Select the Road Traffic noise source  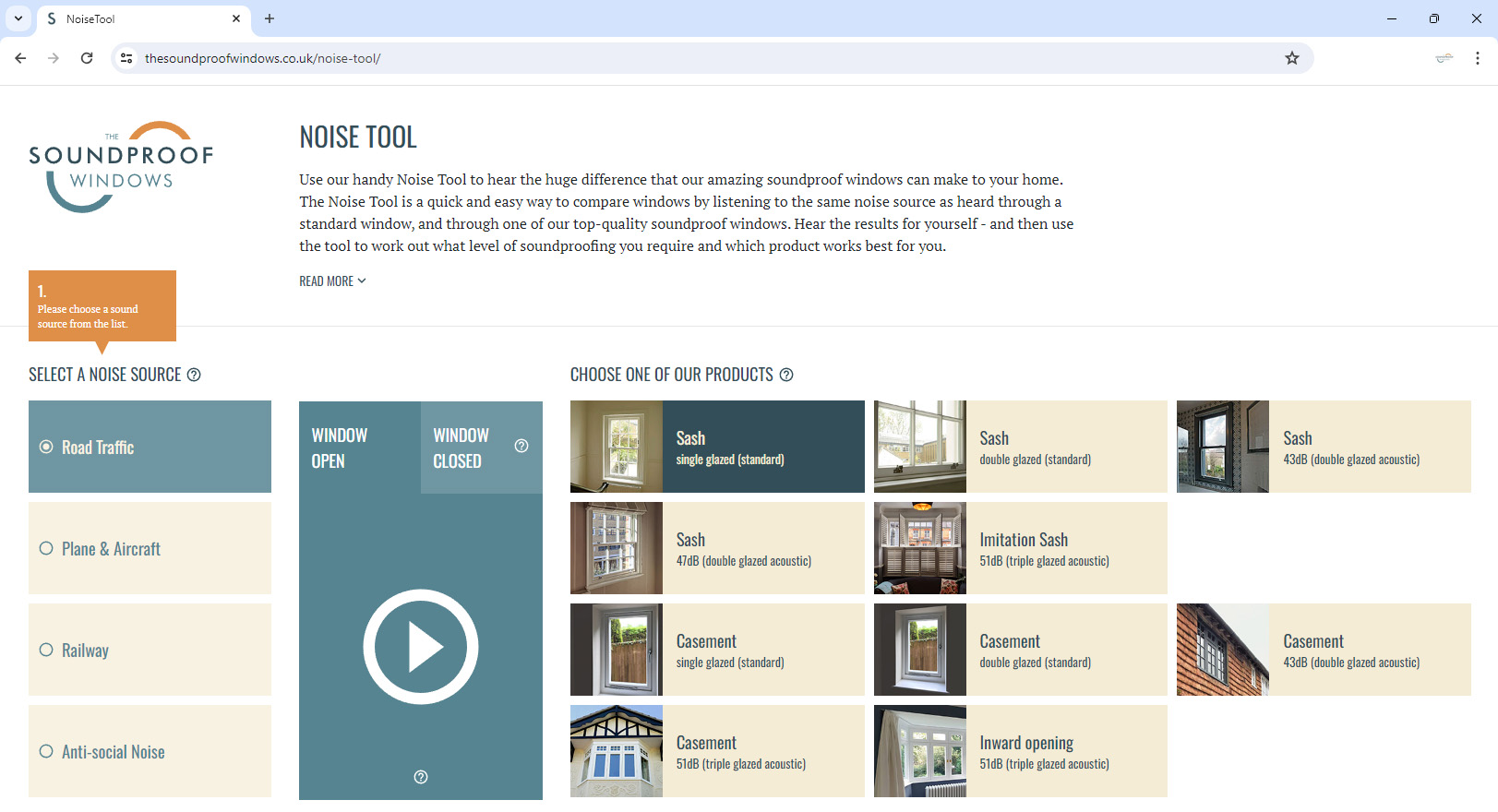(x=150, y=447)
